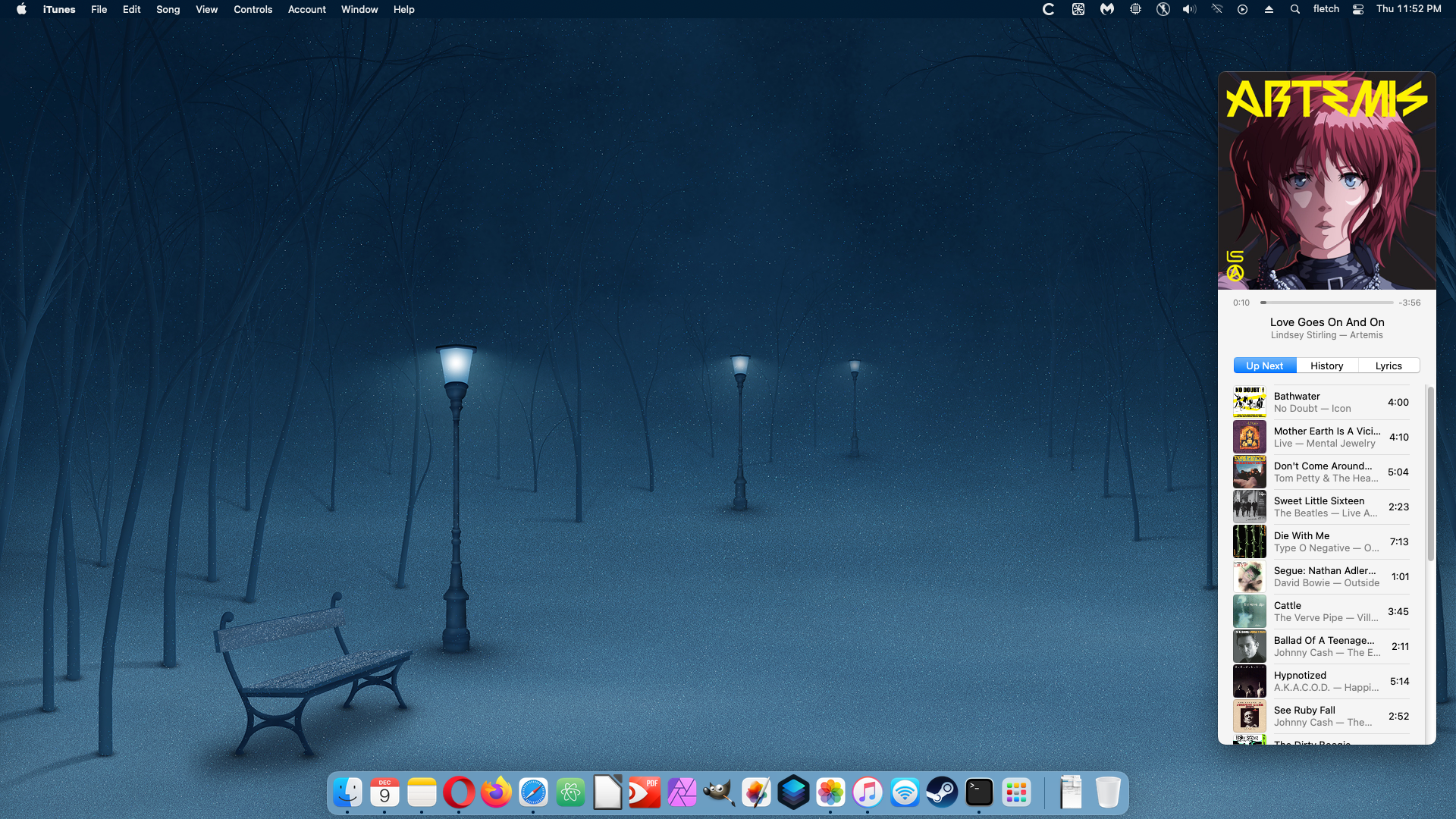Click the Malwarebytes menu bar icon
The image size is (1456, 819).
(1107, 9)
